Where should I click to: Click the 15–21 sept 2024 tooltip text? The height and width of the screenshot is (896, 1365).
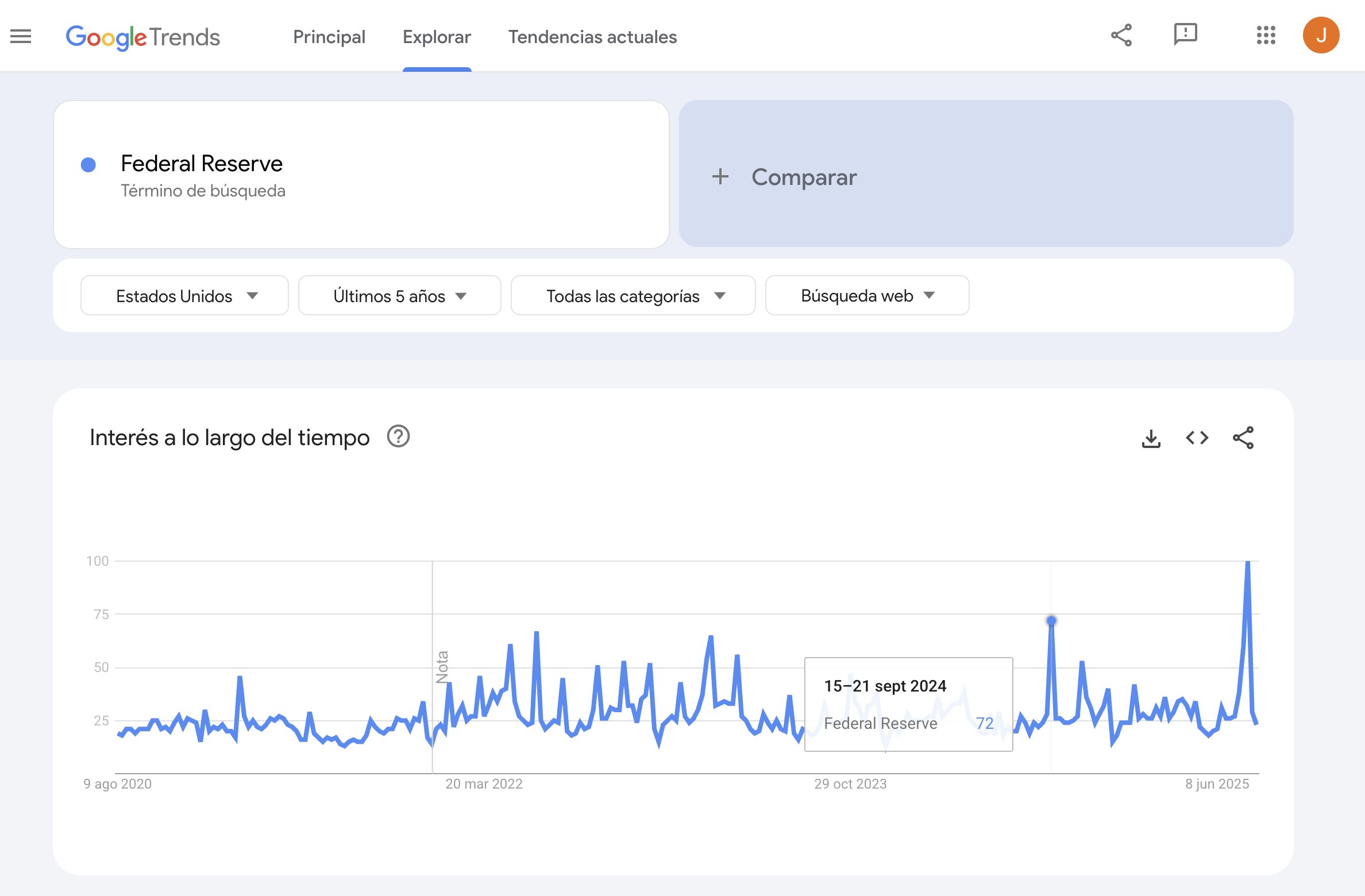coord(885,686)
